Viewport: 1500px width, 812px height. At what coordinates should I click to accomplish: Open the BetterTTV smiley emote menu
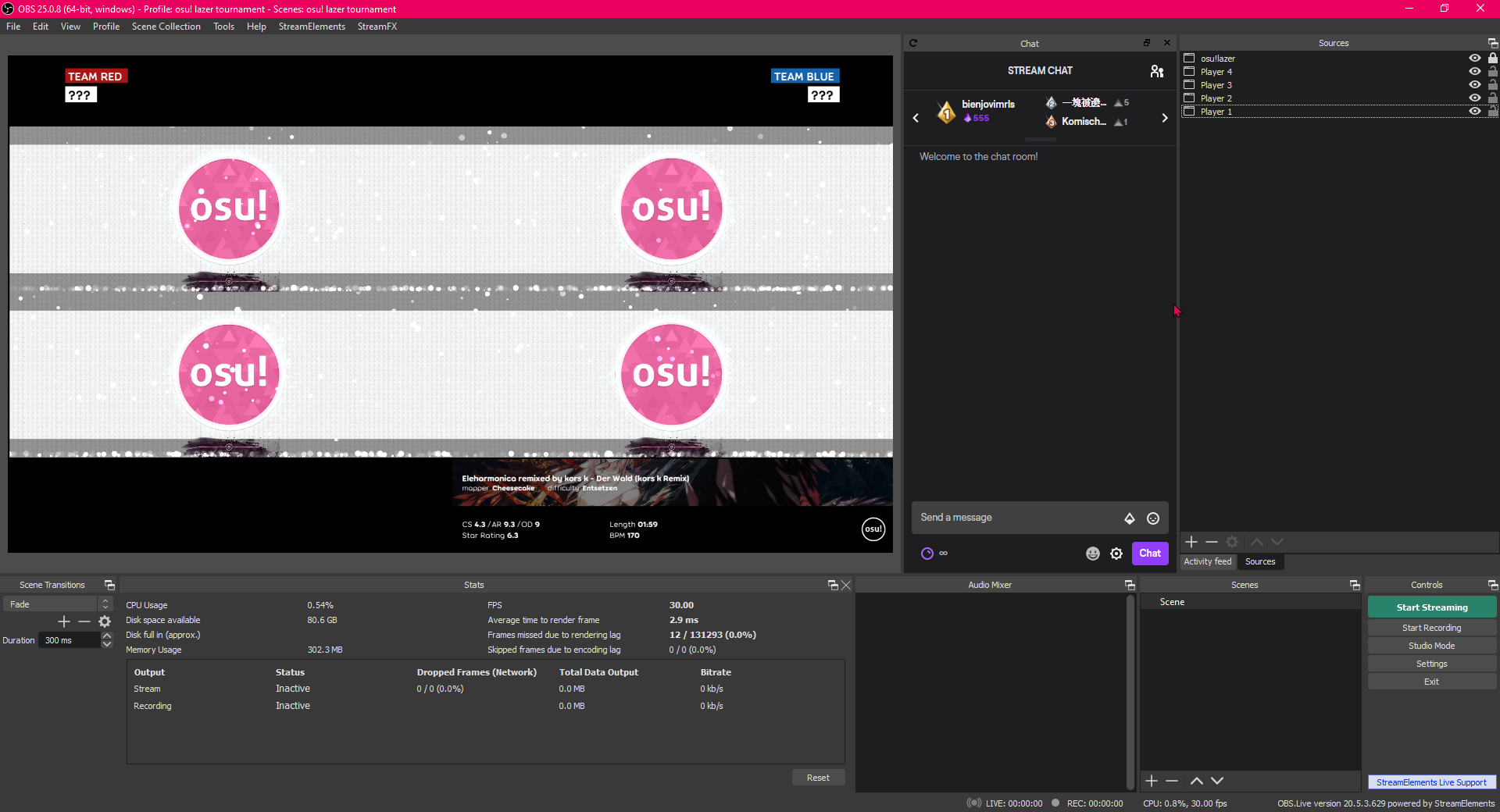pyautogui.click(x=1093, y=554)
